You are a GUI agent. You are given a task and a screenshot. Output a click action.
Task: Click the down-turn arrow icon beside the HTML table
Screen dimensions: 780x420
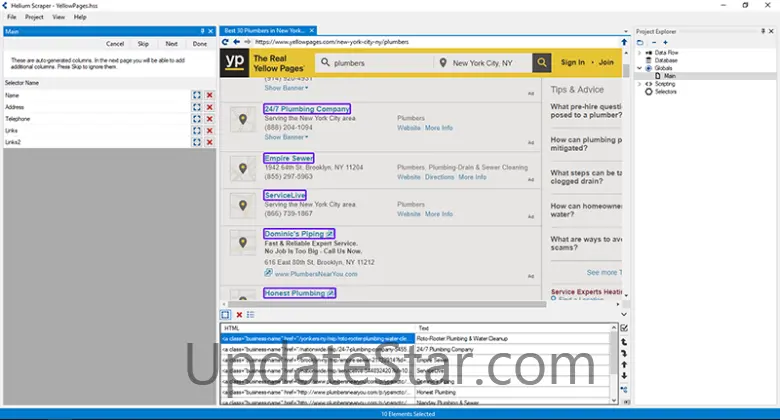click(624, 353)
